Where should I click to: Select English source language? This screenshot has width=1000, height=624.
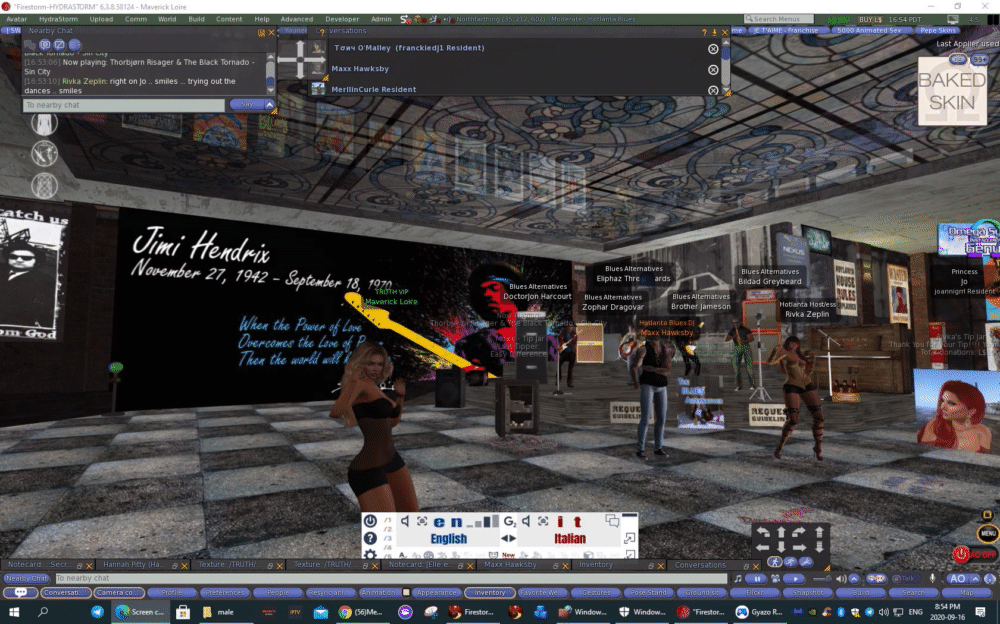[x=448, y=539]
